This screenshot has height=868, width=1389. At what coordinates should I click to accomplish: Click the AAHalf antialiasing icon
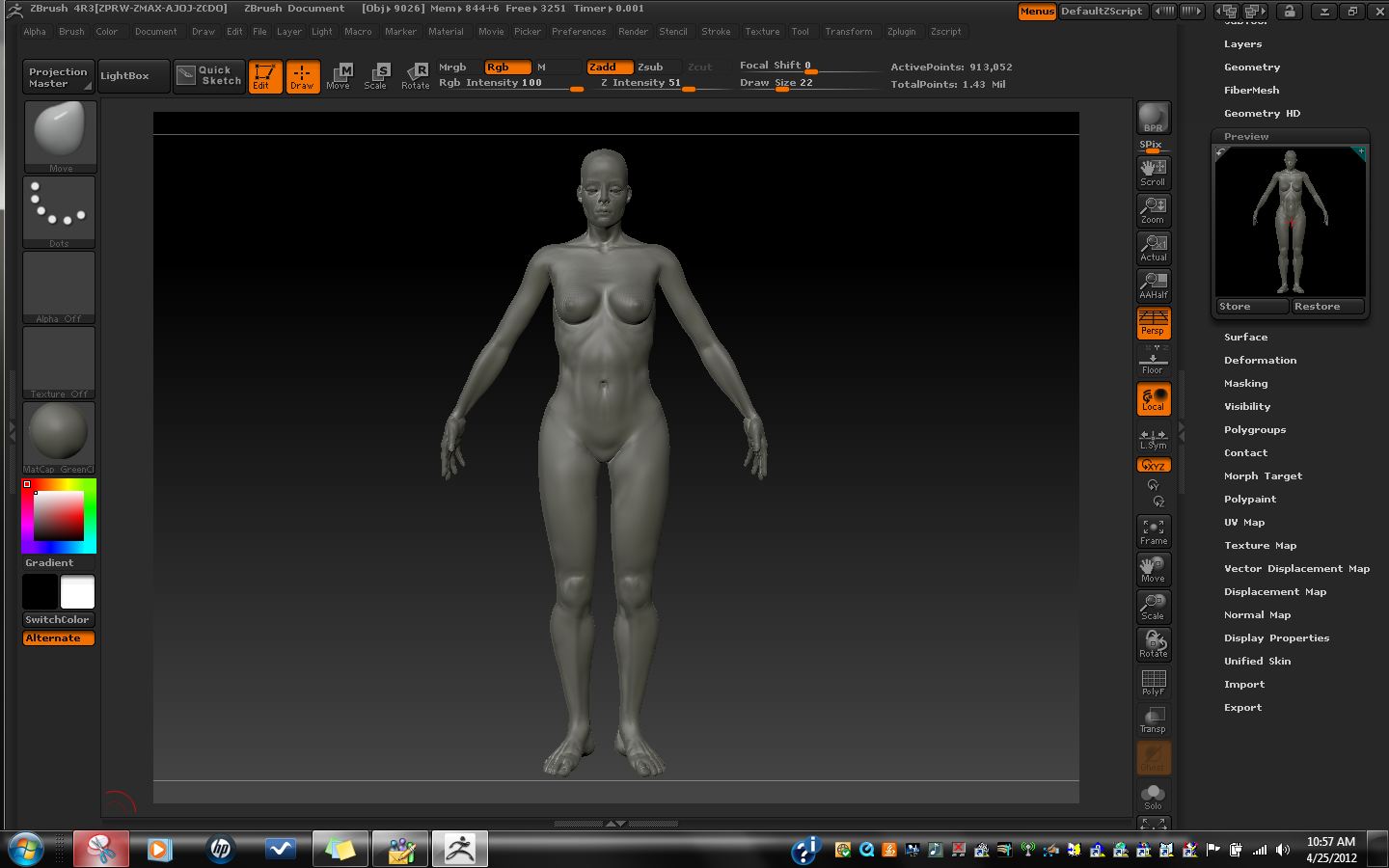point(1153,285)
